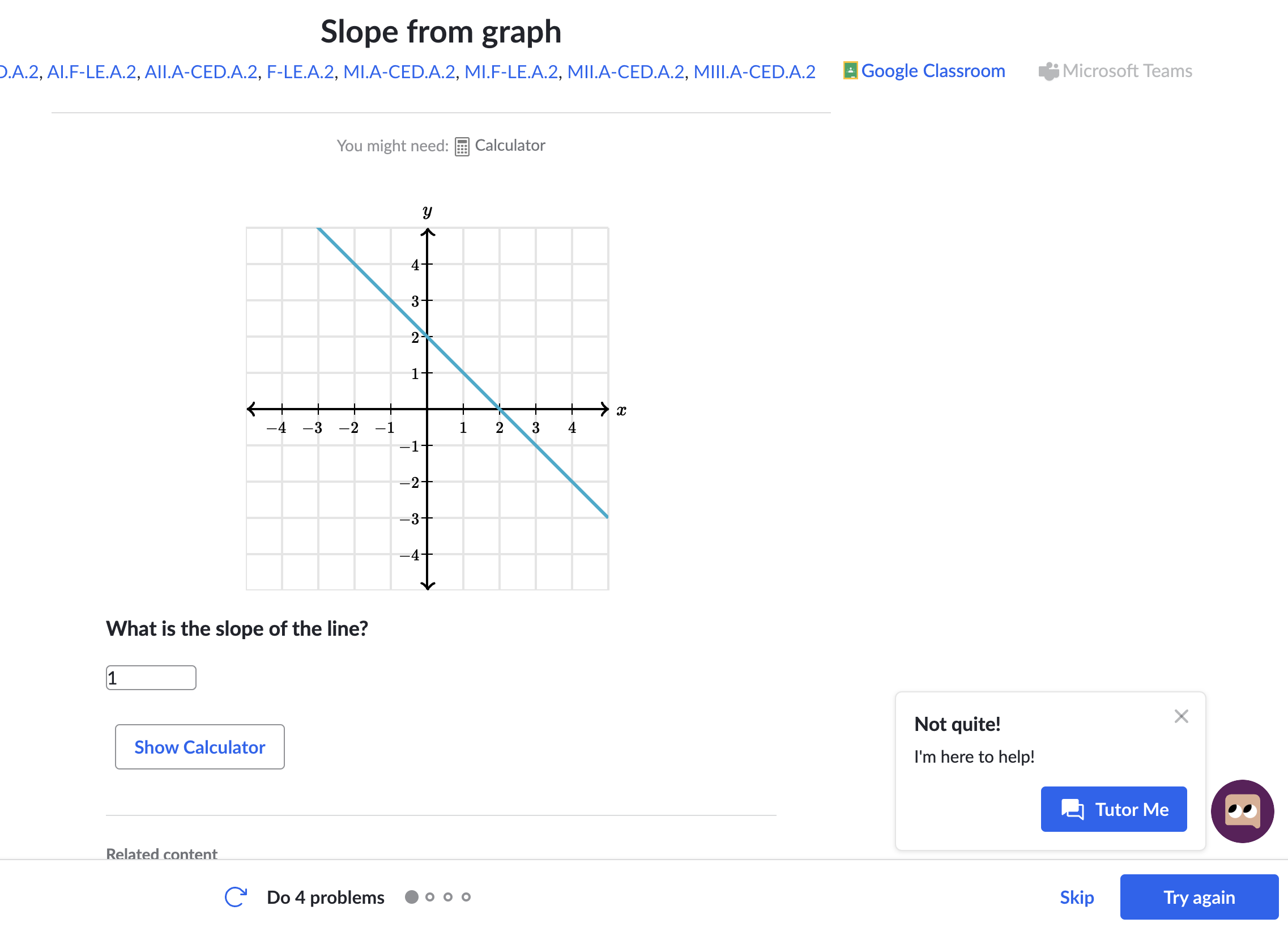Image resolution: width=1288 pixels, height=927 pixels.
Task: Click the Google Classroom icon
Action: click(850, 70)
